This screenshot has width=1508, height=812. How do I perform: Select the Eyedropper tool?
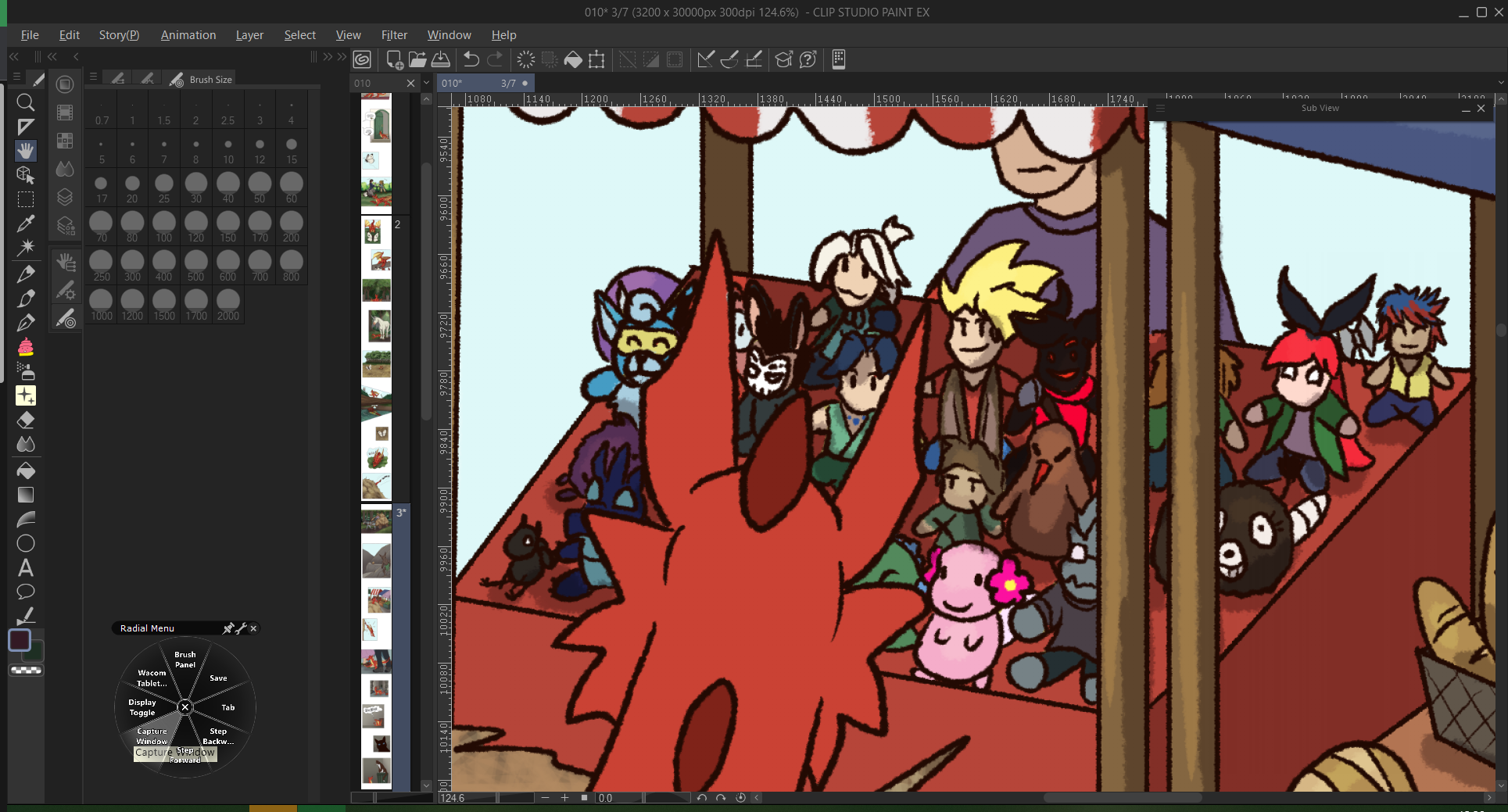(26, 224)
